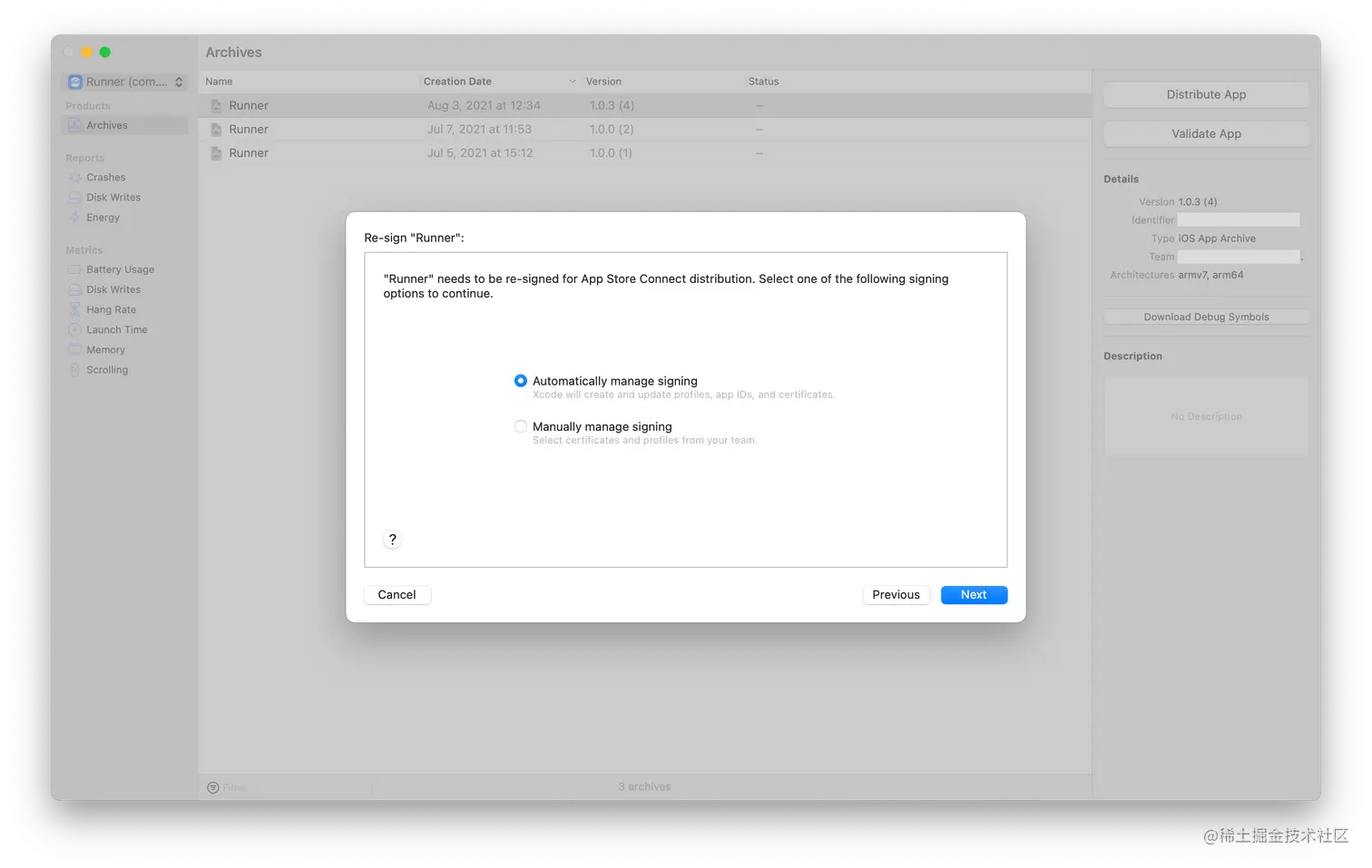Select Archives in sidebar
The width and height of the screenshot is (1372, 868).
point(124,125)
